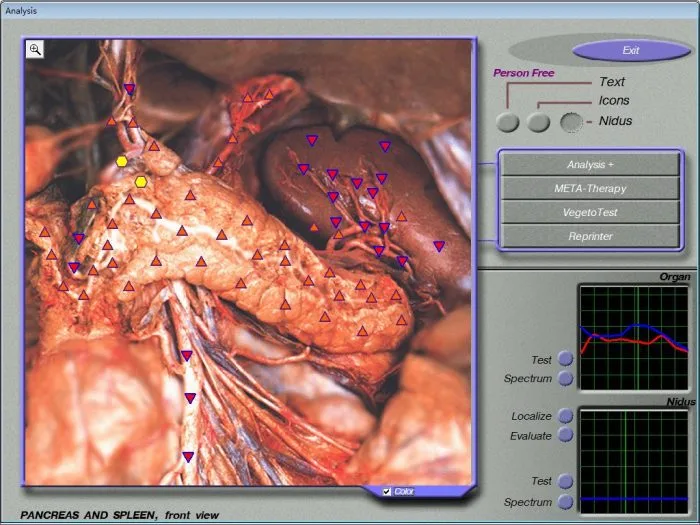The height and width of the screenshot is (525, 700).
Task: Open META-Therapy
Action: point(590,188)
